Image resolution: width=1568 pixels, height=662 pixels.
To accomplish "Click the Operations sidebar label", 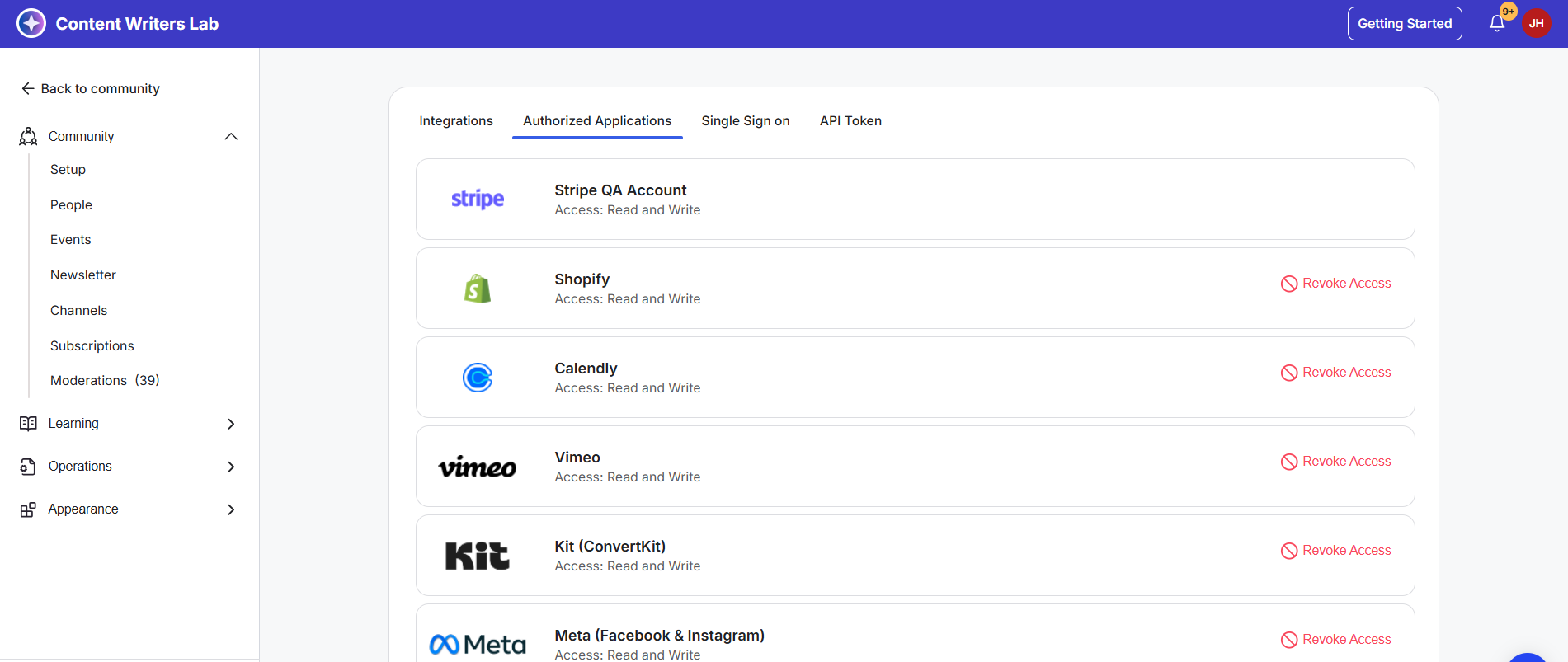I will coord(80,466).
